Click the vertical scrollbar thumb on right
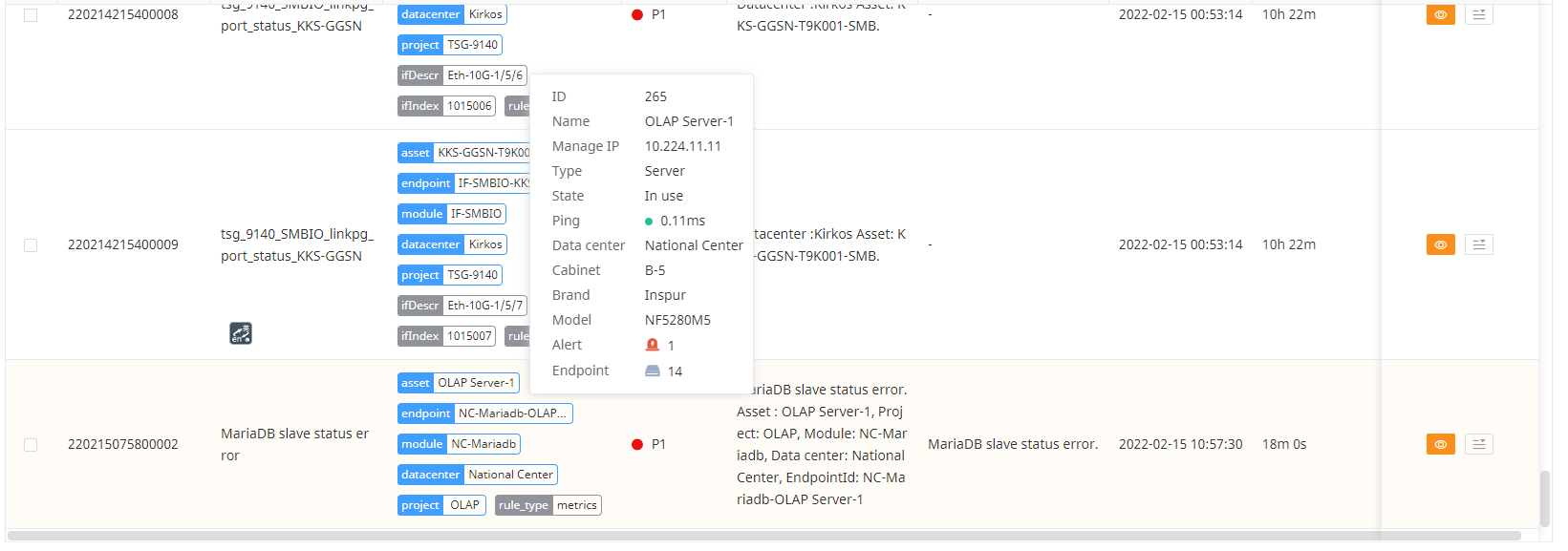This screenshot has height=551, width=1568. coord(1544,498)
